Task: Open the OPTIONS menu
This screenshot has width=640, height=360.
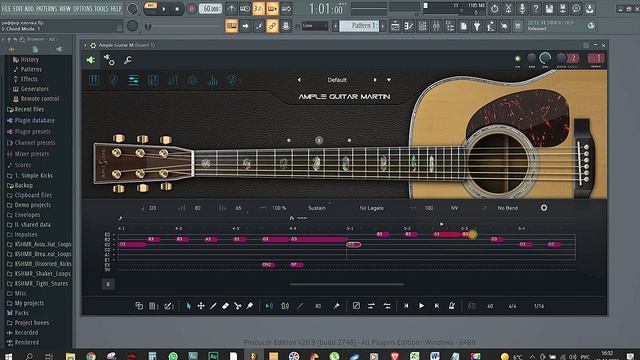Action: click(x=83, y=8)
